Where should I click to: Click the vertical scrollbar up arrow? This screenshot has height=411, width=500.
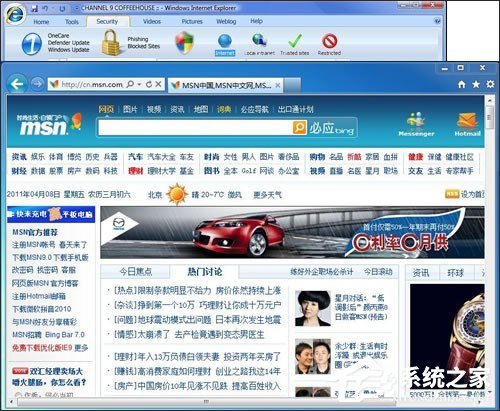coord(489,100)
